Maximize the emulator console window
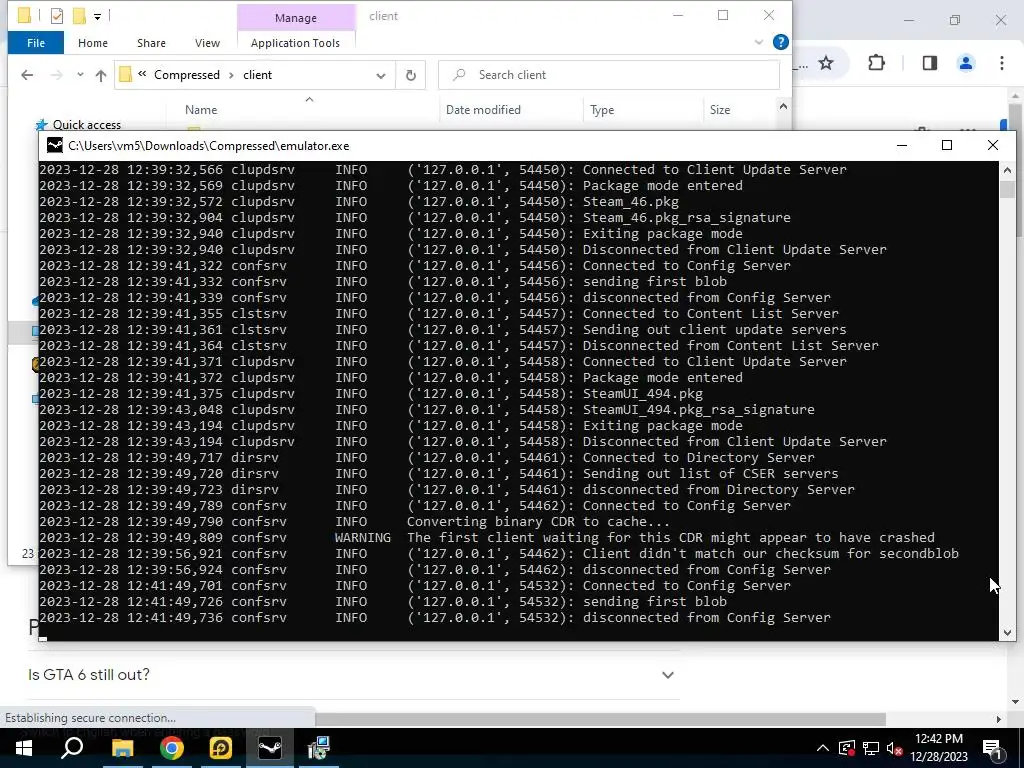1024x768 pixels. (947, 145)
